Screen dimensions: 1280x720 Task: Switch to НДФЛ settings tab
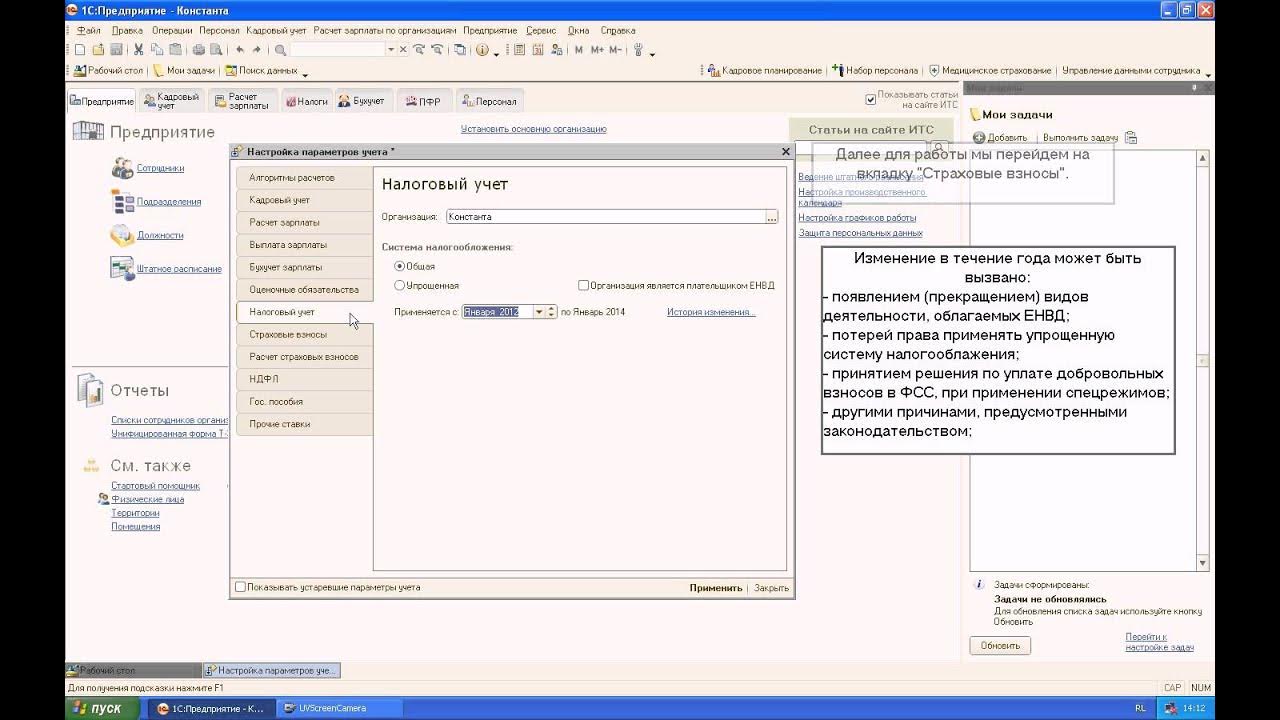pyautogui.click(x=304, y=379)
